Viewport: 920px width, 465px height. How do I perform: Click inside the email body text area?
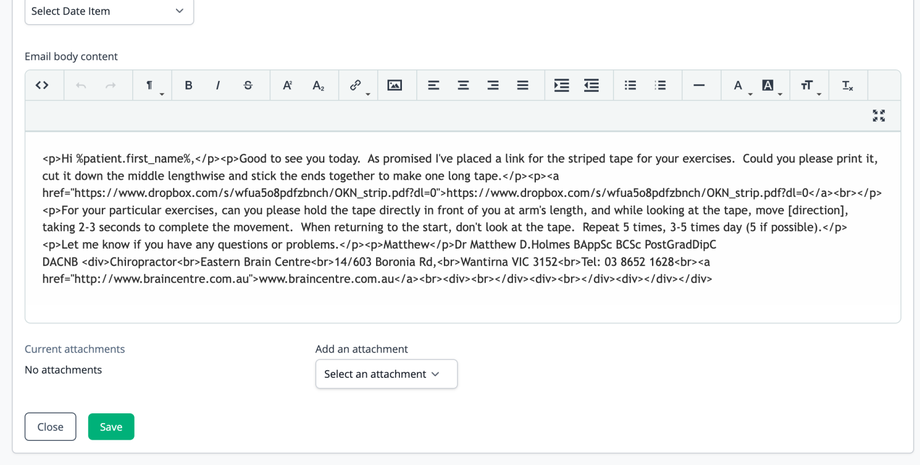[x=462, y=227]
